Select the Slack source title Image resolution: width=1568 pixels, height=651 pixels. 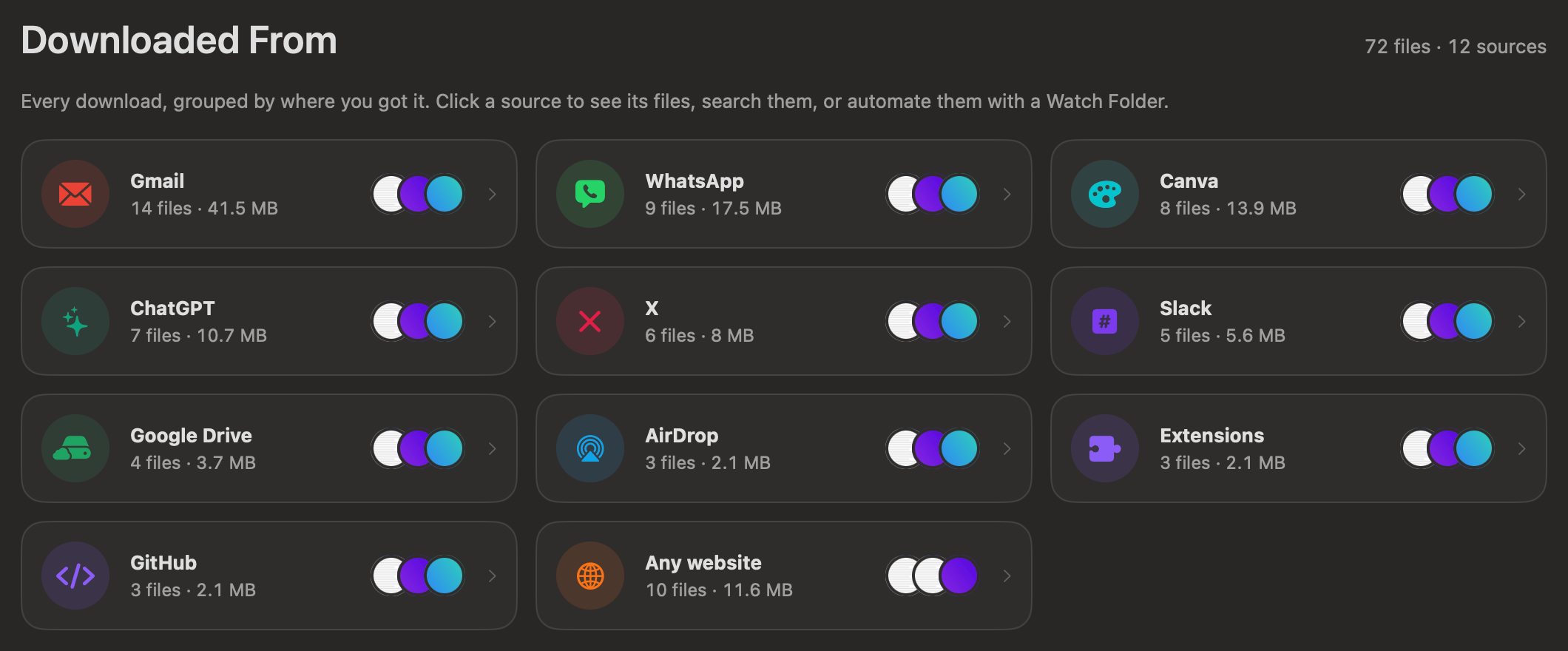coord(1186,308)
